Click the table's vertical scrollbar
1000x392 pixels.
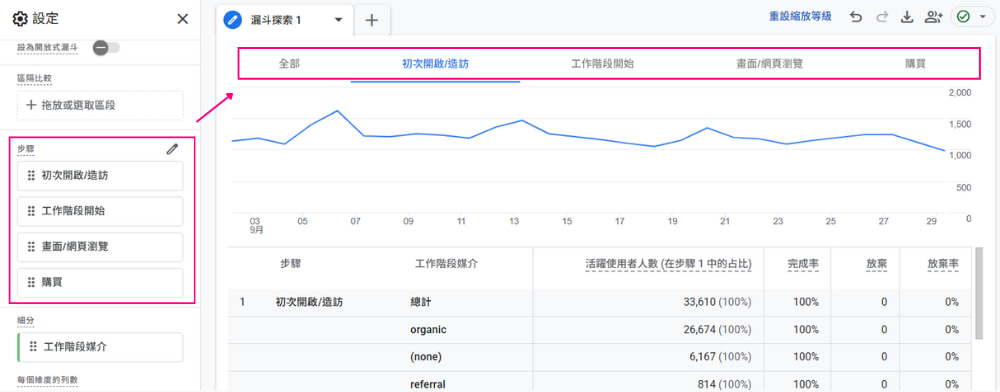coord(979,294)
